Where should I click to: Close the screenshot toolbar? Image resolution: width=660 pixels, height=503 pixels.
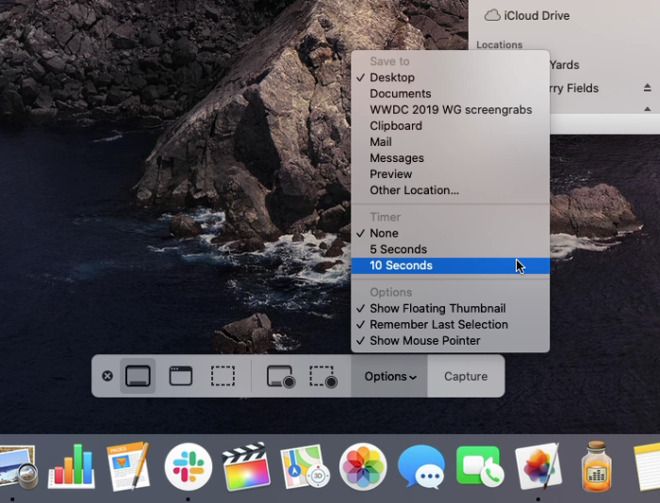(x=107, y=376)
